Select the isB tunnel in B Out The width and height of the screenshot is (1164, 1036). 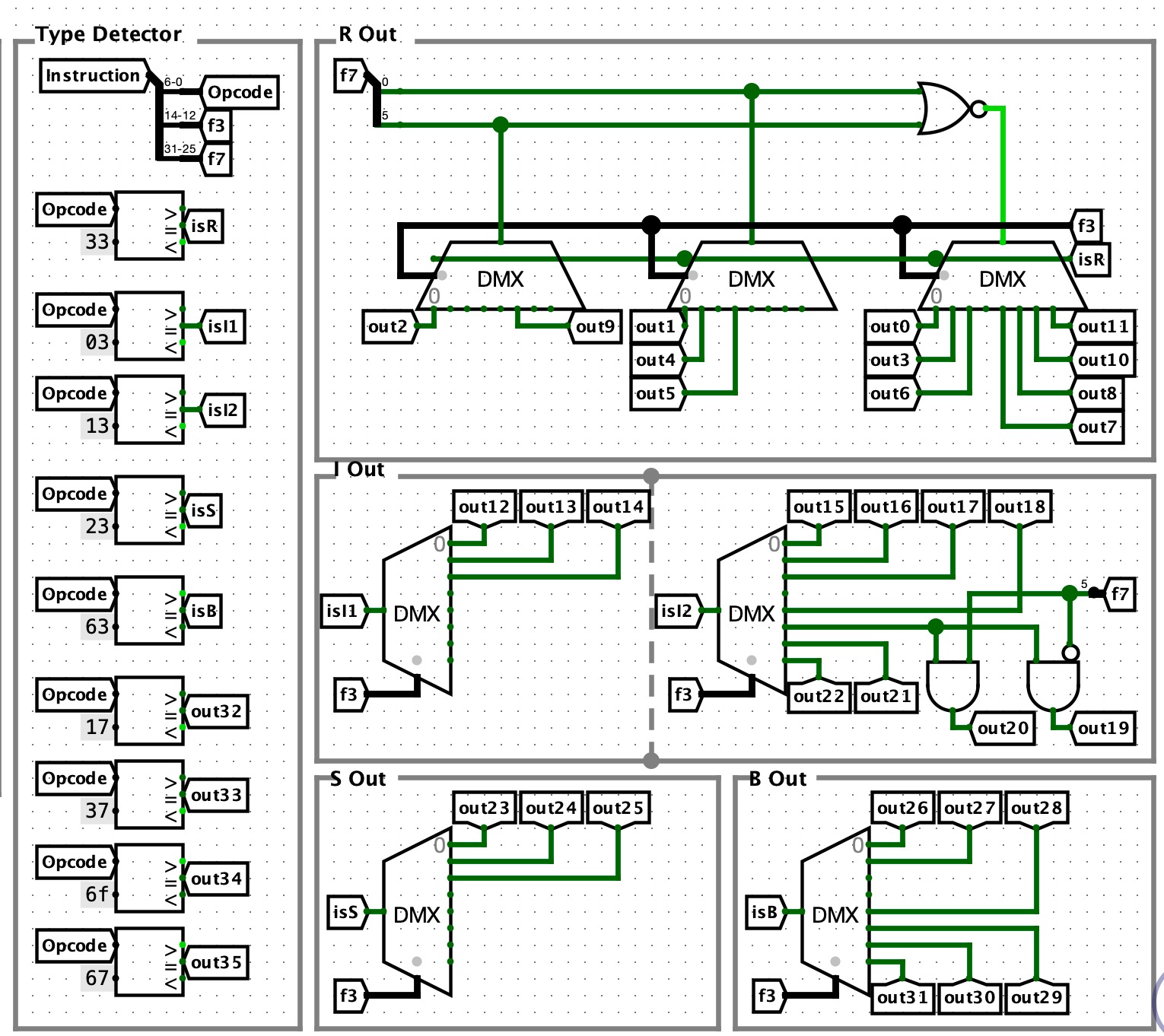tap(765, 912)
